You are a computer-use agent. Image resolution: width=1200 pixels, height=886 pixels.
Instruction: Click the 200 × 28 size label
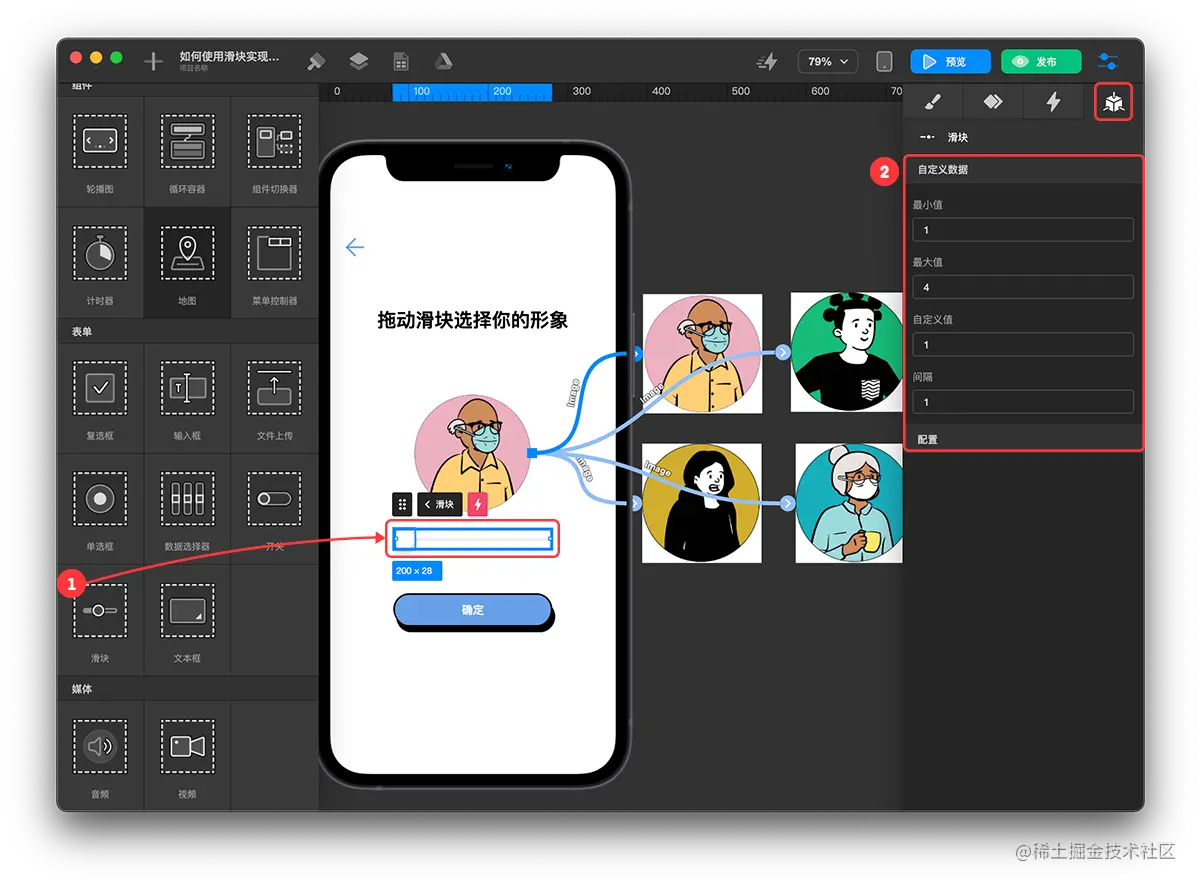tap(417, 570)
